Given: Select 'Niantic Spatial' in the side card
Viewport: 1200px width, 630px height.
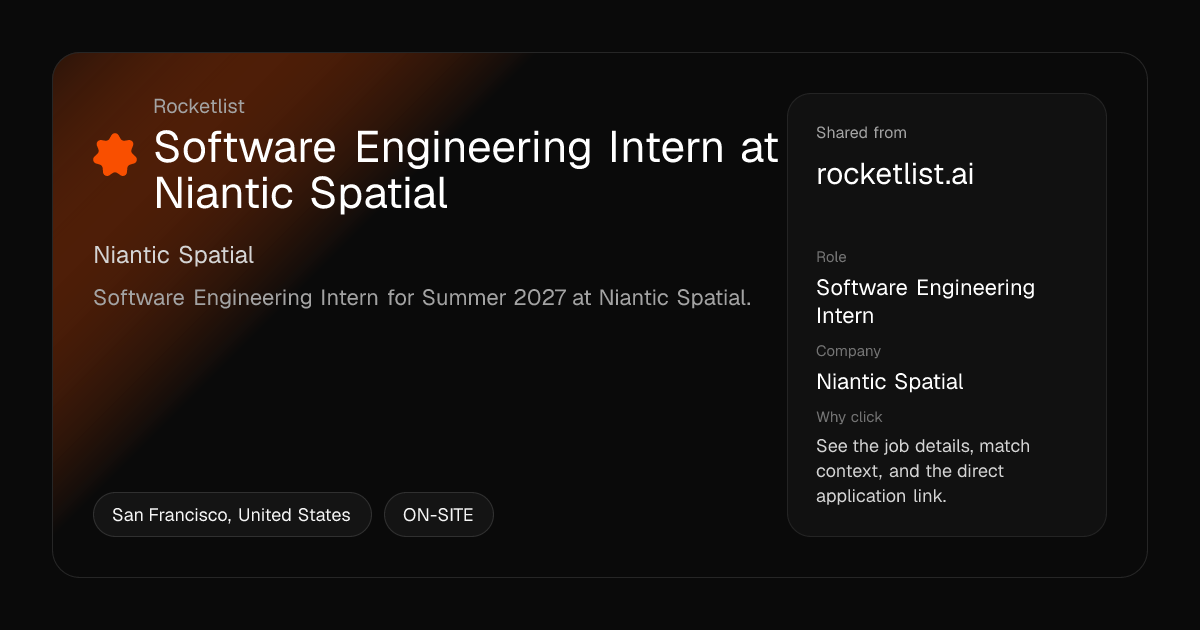Looking at the screenshot, I should point(890,381).
